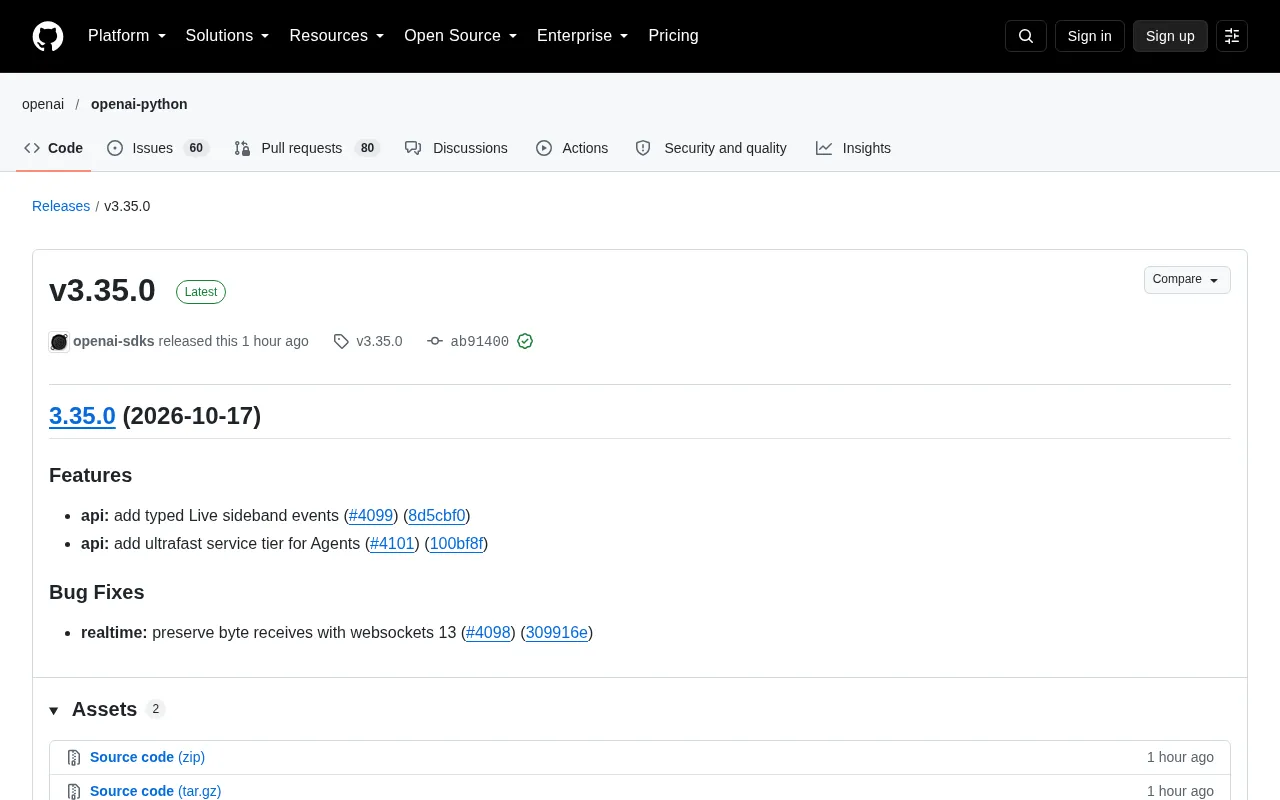Open the openai-sdks author link

pyautogui.click(x=114, y=341)
